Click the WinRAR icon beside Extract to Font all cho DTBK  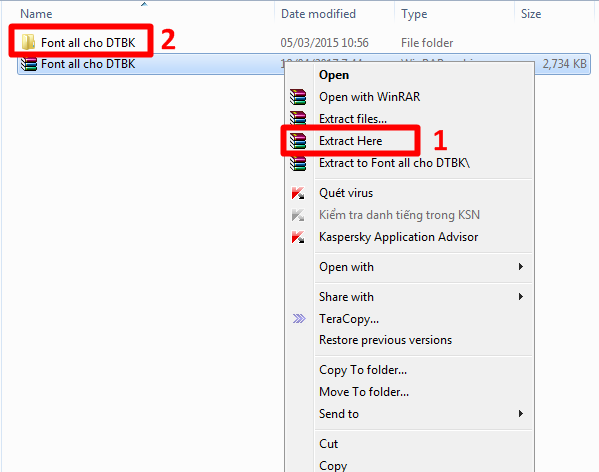coord(298,163)
